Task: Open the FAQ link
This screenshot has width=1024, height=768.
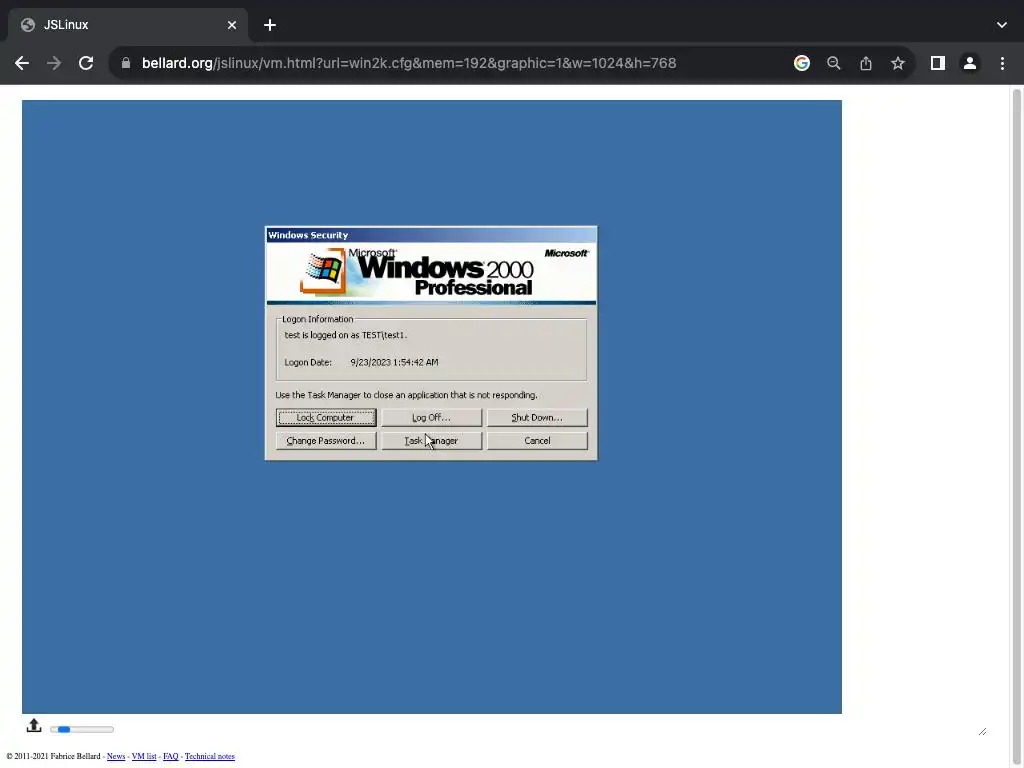Action: pos(170,756)
